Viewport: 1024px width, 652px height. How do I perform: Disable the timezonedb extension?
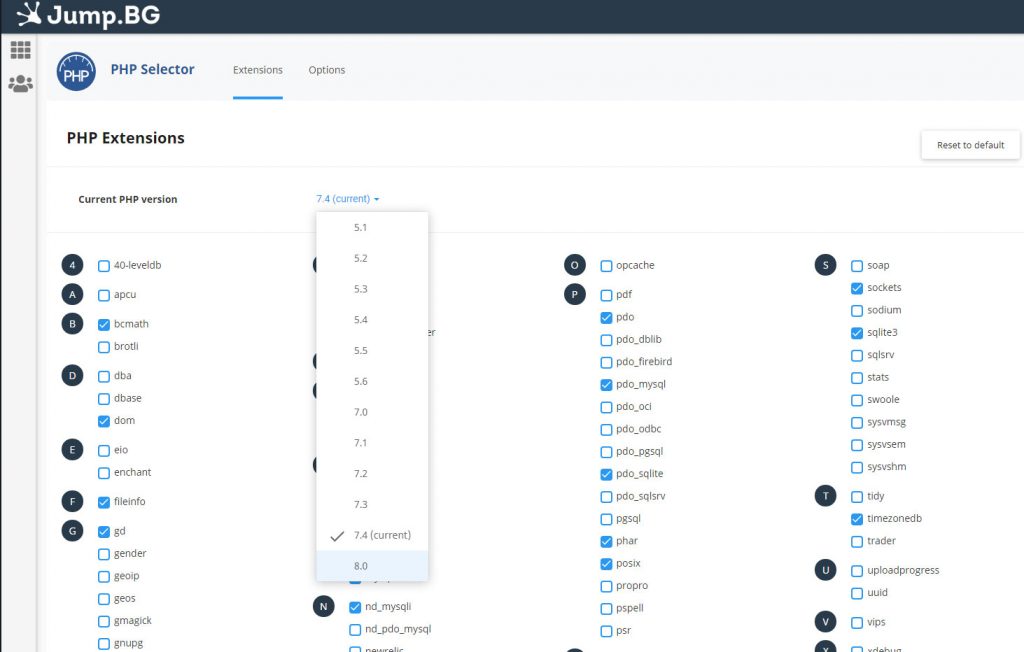855,518
